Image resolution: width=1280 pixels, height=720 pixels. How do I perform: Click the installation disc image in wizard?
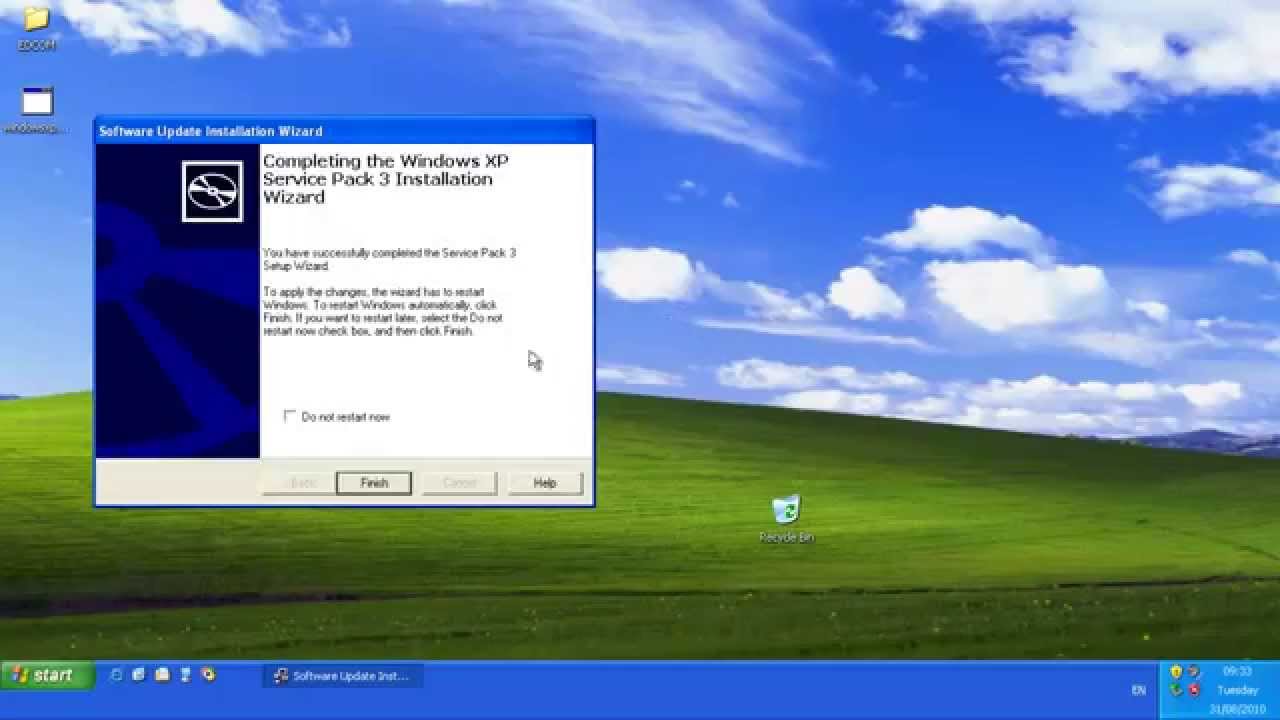(x=212, y=191)
